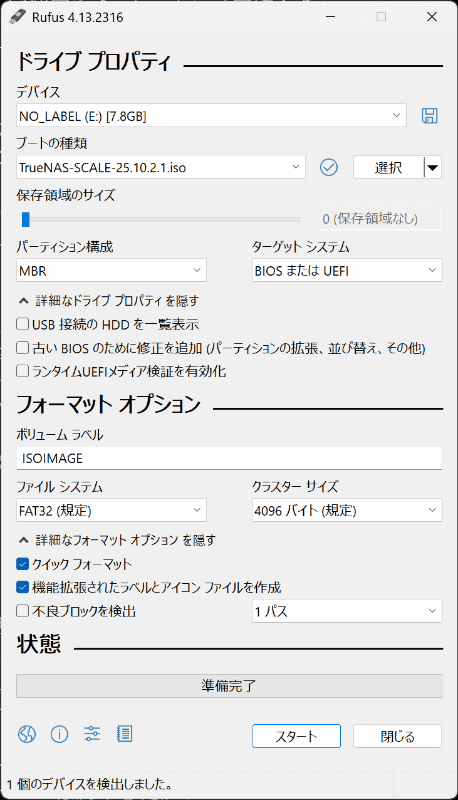The image size is (458, 800).
Task: Enable USB 接続の HDD を一覧表示 checkbox
Action: point(22,324)
